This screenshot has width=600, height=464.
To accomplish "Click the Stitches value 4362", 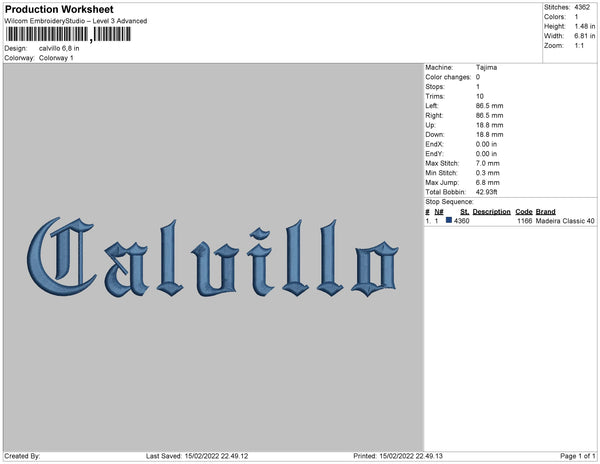I will click(582, 7).
